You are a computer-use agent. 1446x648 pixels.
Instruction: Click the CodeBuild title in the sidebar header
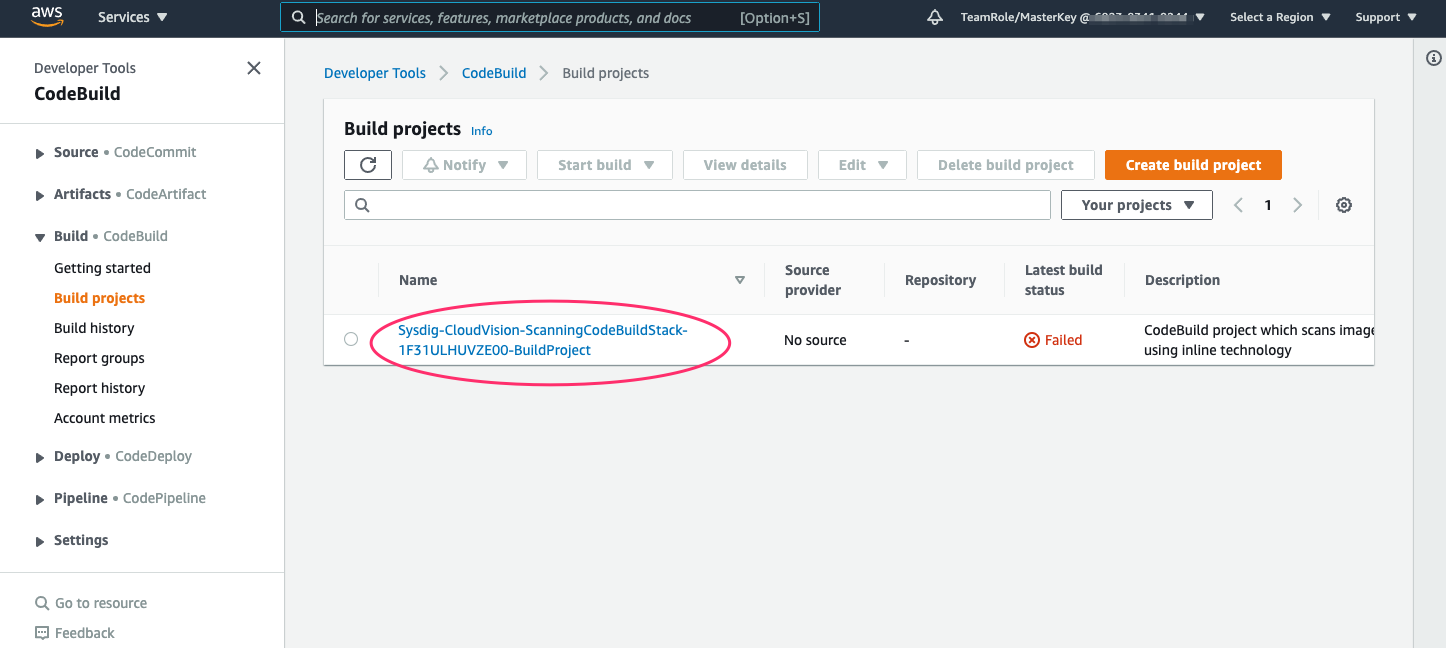pyautogui.click(x=77, y=94)
